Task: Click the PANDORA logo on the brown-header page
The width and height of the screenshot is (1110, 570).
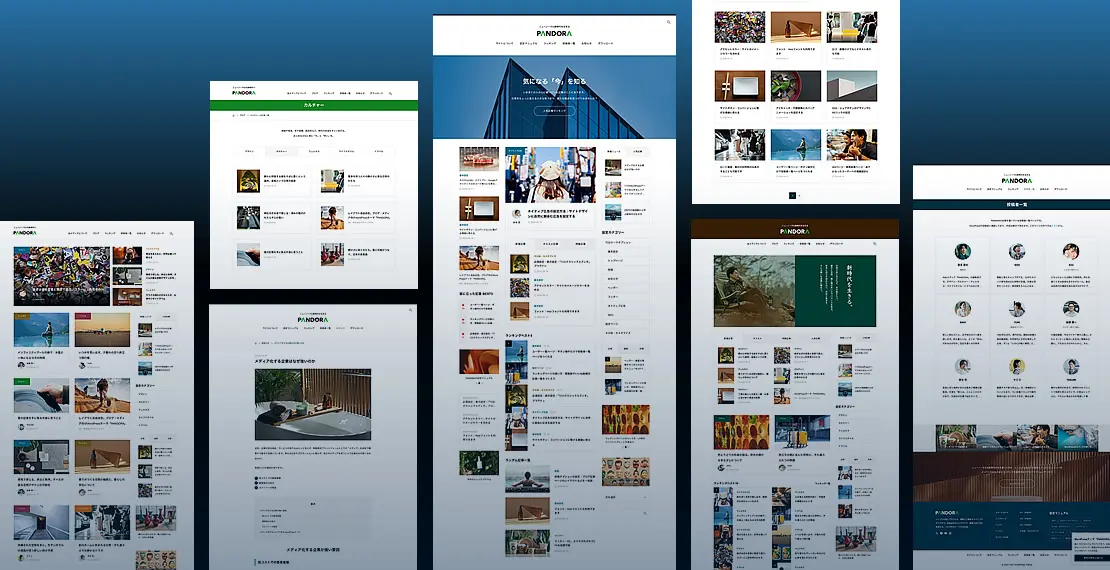Action: pyautogui.click(x=796, y=230)
